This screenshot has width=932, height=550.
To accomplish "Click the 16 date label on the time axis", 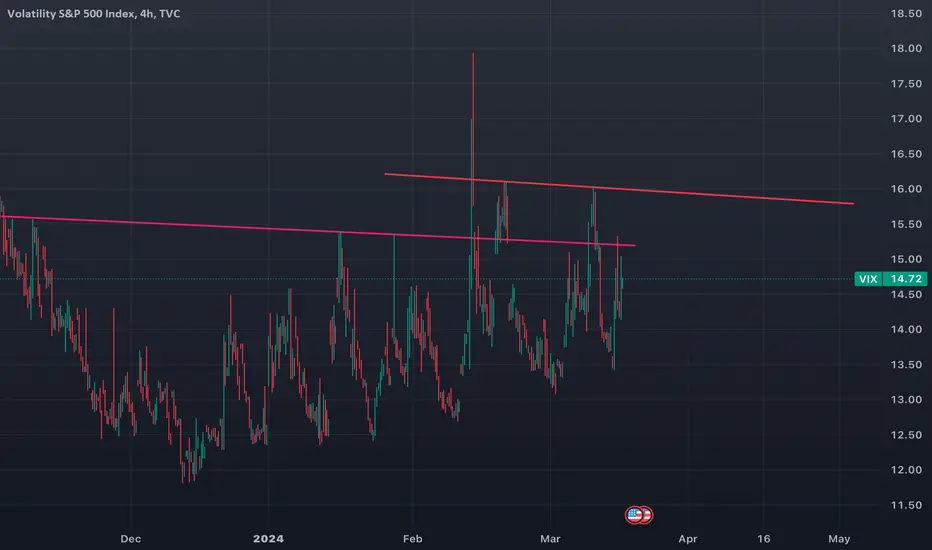I will click(764, 539).
